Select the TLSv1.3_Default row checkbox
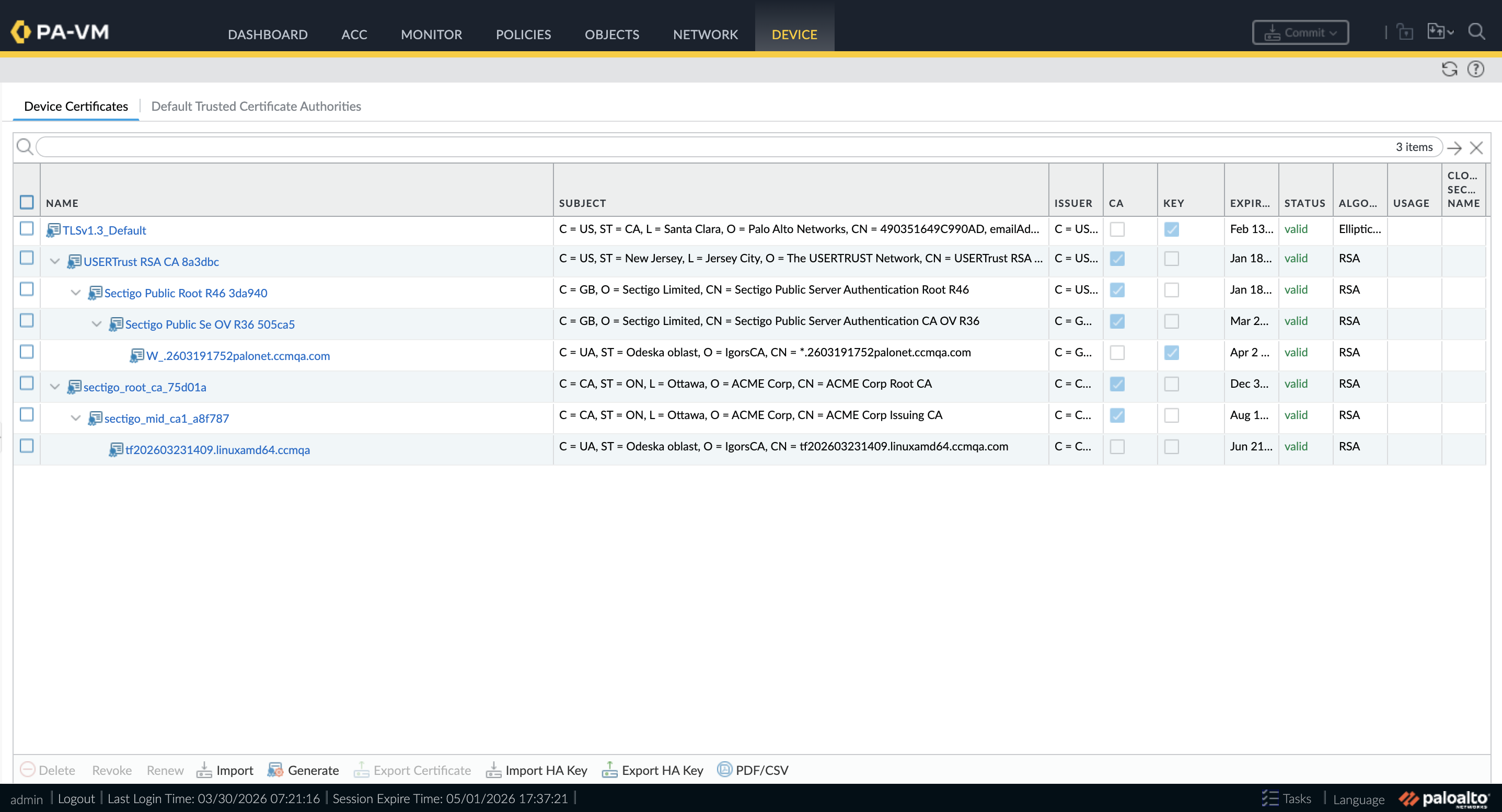 (x=27, y=228)
